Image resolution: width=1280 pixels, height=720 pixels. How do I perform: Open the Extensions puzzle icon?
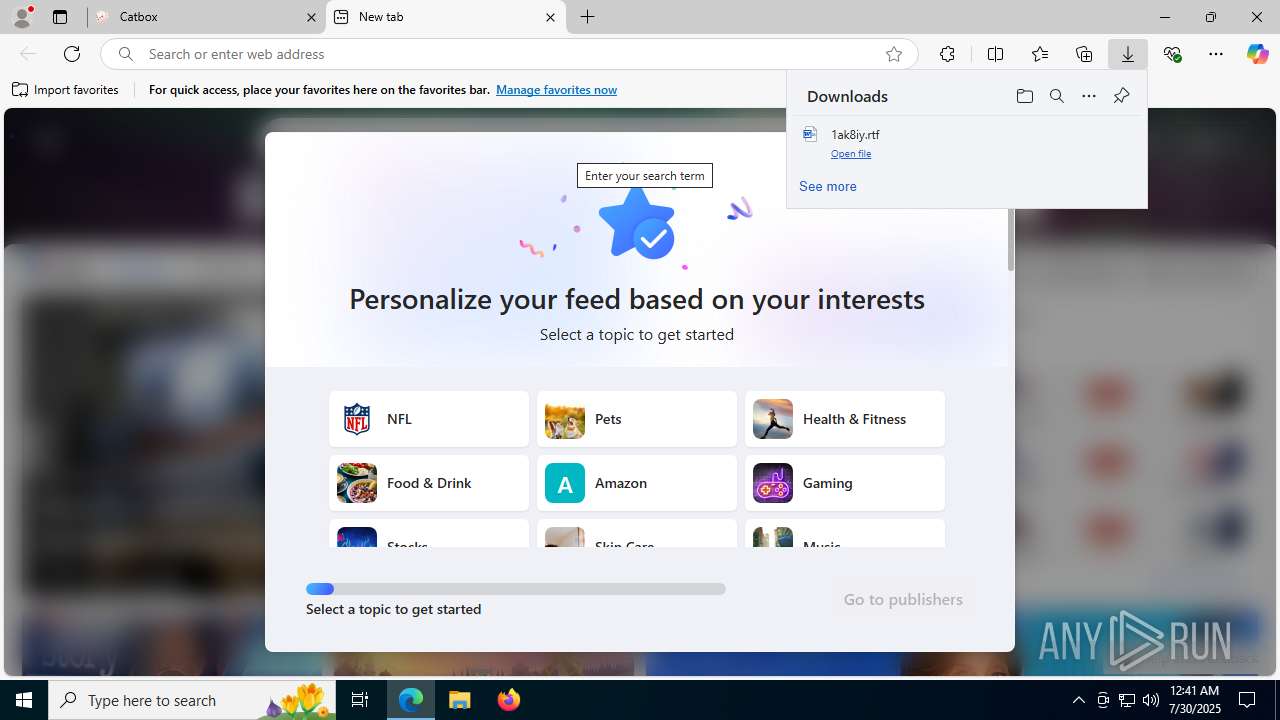click(947, 54)
